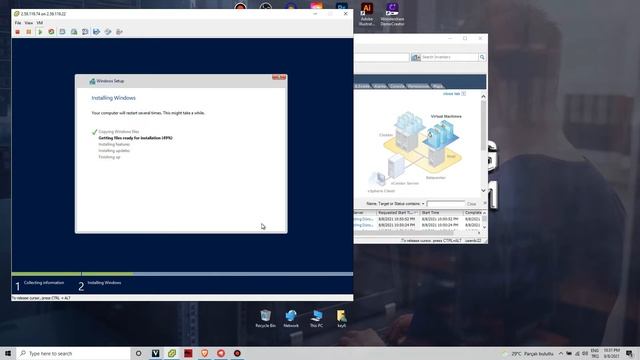This screenshot has width=640, height=360.
Task: Click the black V app taskbar icon
Action: click(156, 353)
